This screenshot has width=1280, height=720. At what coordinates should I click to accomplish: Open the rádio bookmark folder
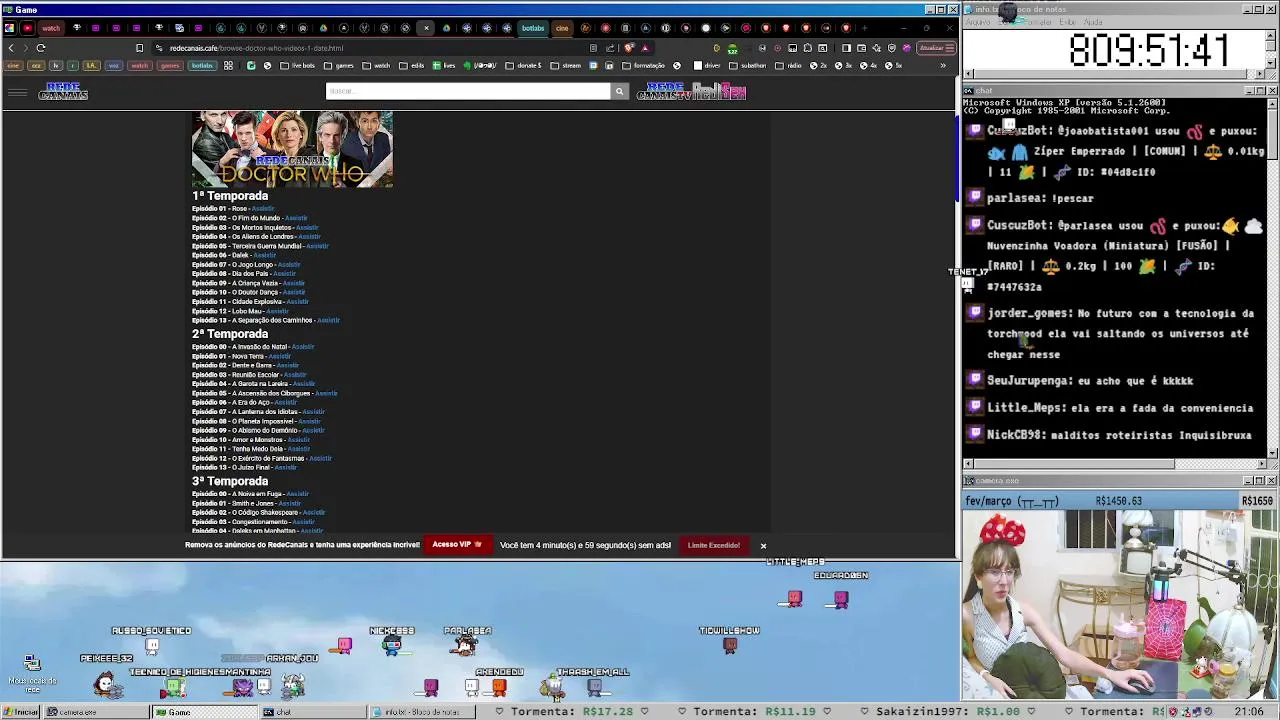pos(789,66)
